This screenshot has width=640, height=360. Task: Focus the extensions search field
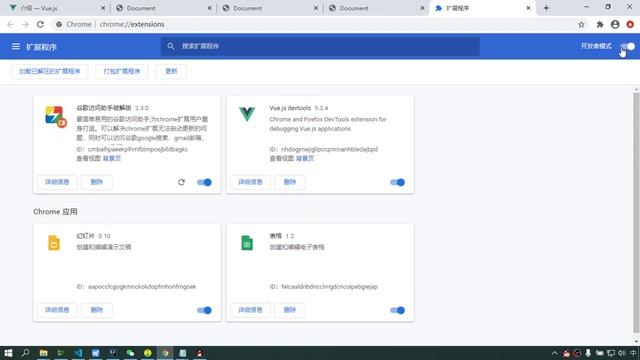320,46
